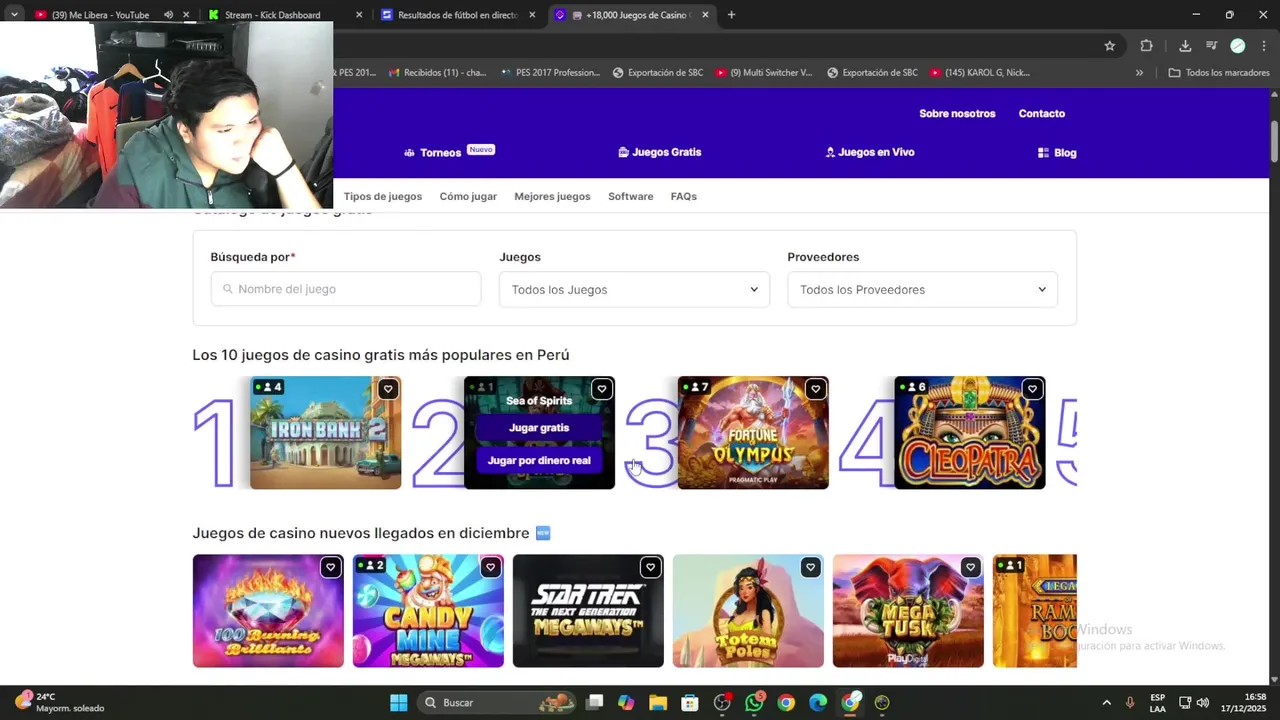
Task: Open the Windows Start button
Action: pyautogui.click(x=398, y=702)
